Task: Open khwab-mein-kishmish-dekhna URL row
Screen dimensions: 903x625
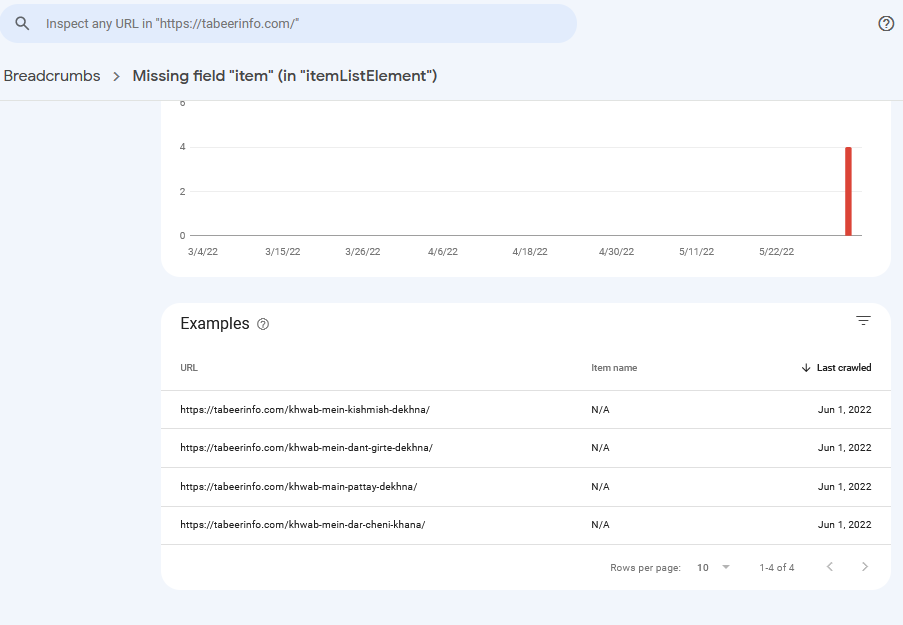Action: 305,409
